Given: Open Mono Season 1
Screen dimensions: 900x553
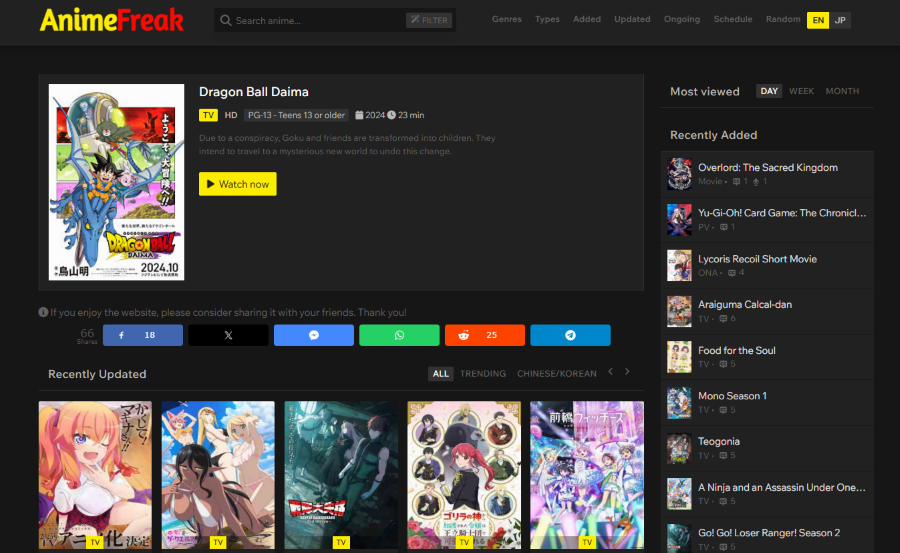Looking at the screenshot, I should 732,396.
